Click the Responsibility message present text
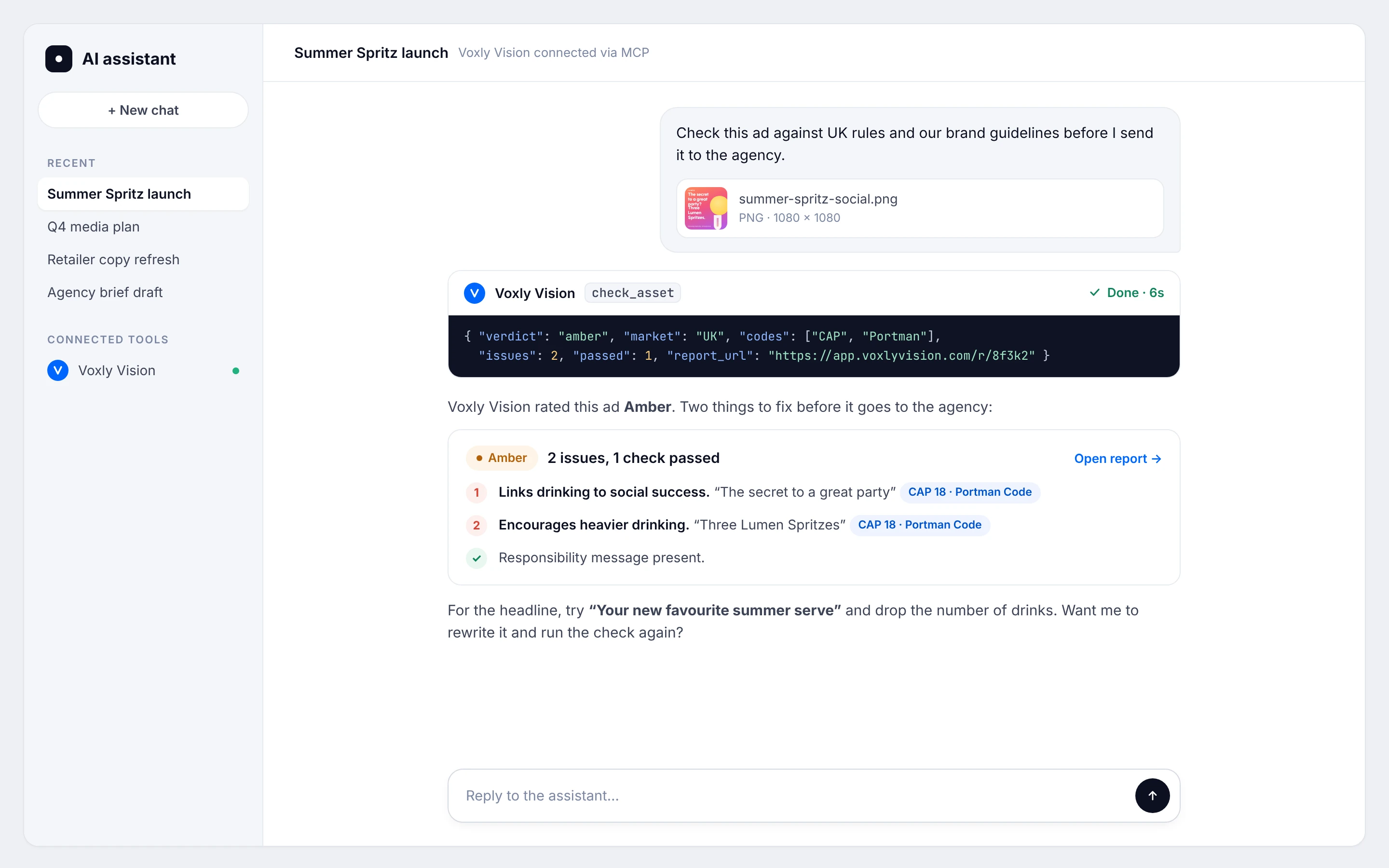 pos(601,558)
